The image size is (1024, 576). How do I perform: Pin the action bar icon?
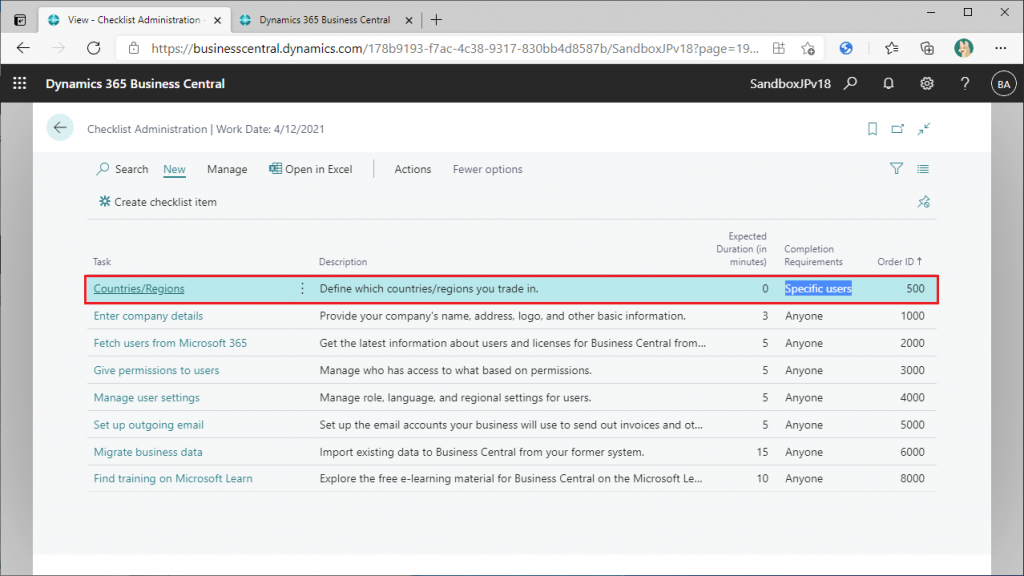(x=923, y=202)
